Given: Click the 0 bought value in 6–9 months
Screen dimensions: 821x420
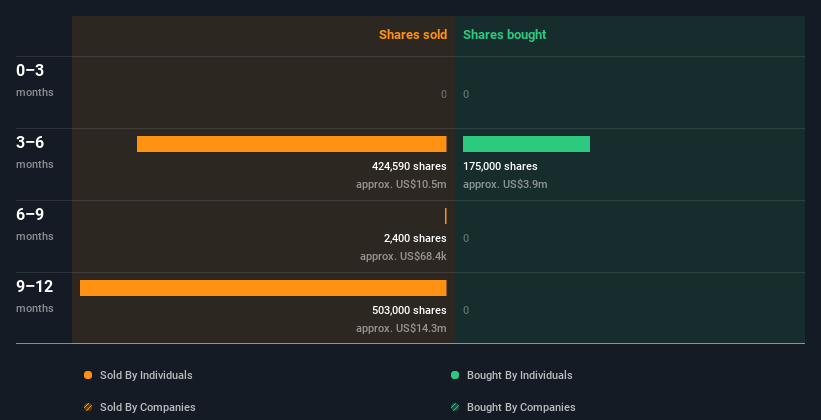Looking at the screenshot, I should click(x=466, y=238).
